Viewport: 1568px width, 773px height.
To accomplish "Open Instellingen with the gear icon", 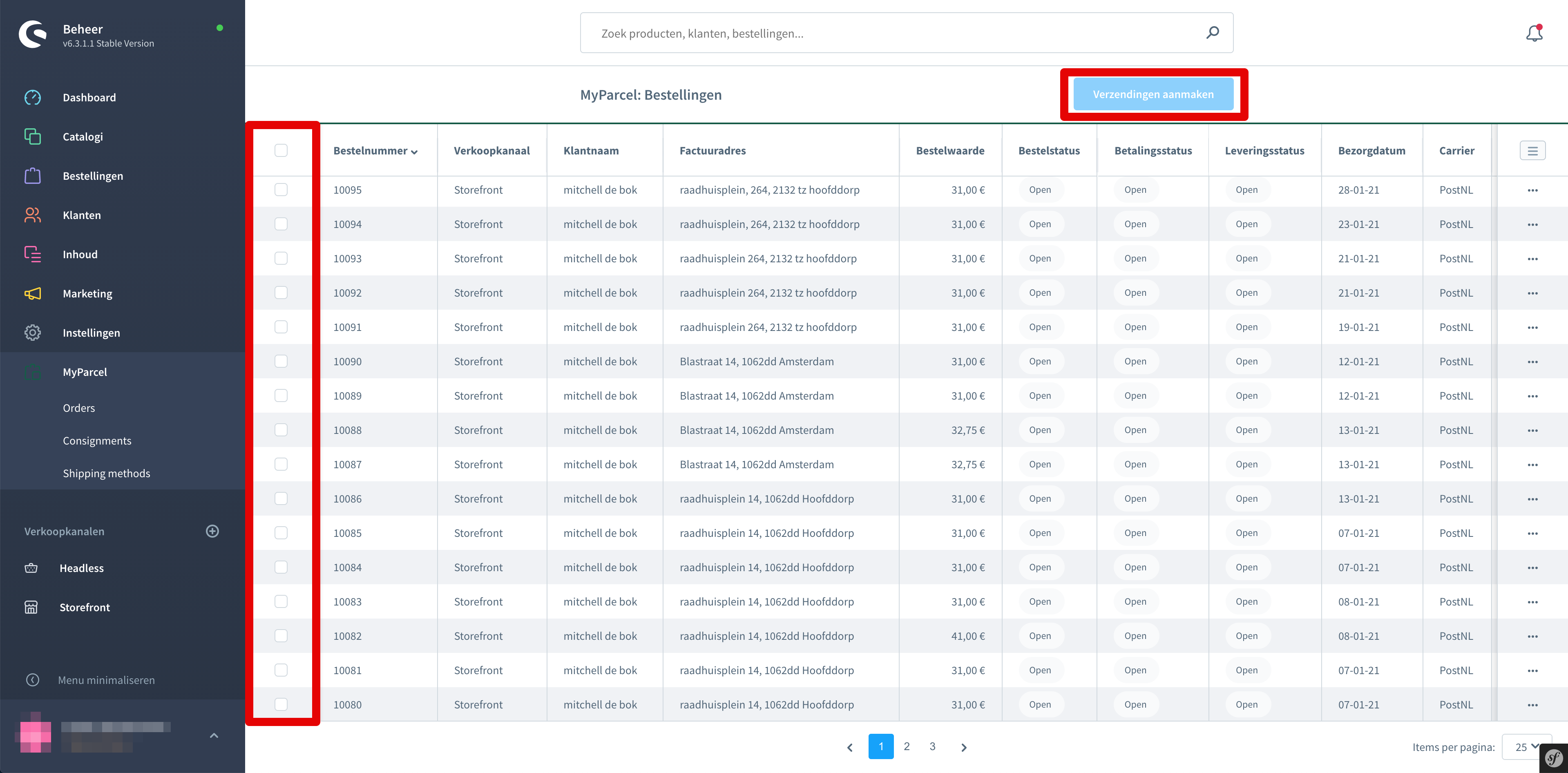I will tap(32, 332).
